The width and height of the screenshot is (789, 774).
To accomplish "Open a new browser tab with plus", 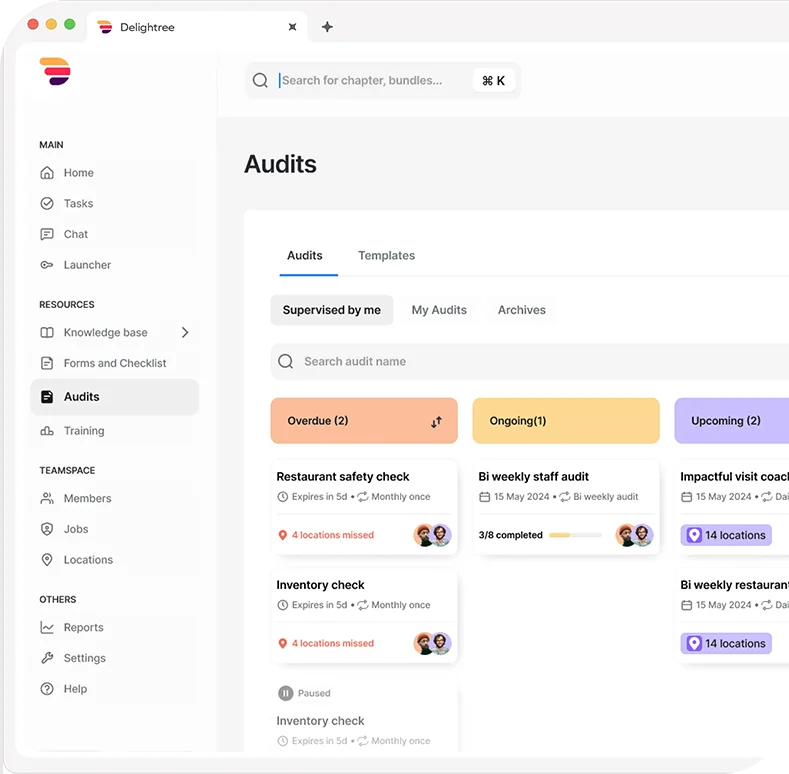I will click(327, 27).
